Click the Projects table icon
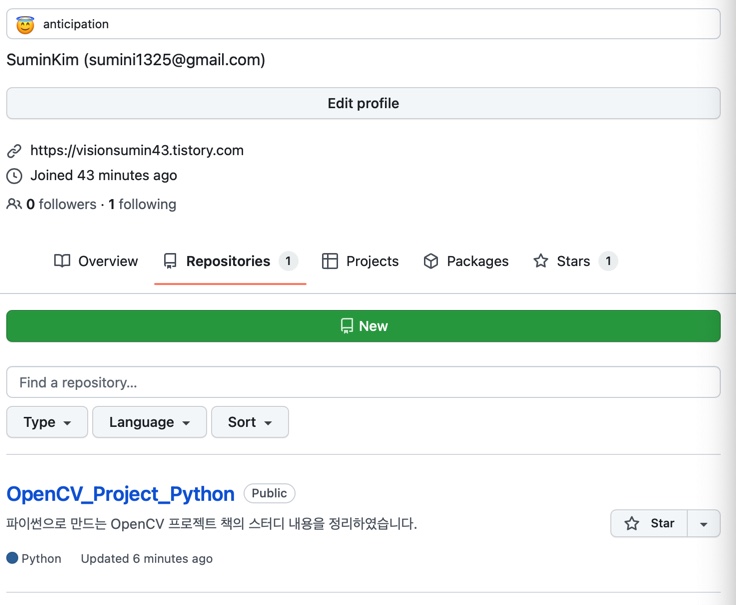The height and width of the screenshot is (605, 736). point(330,261)
